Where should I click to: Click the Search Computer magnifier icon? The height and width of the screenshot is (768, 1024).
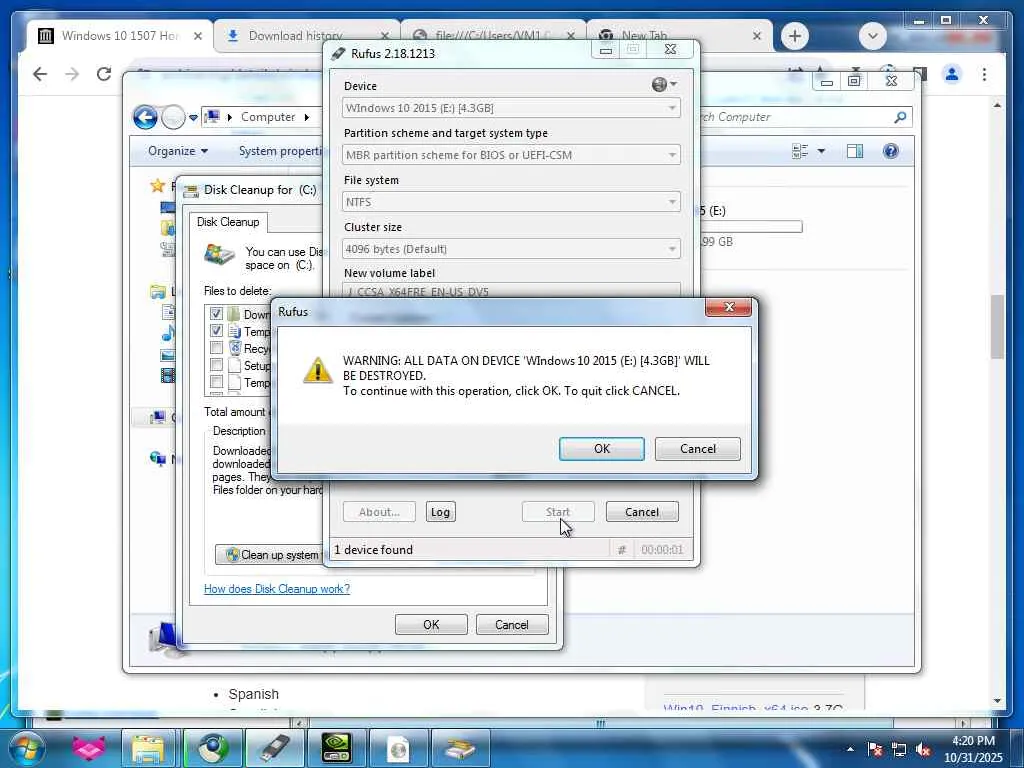pos(900,117)
